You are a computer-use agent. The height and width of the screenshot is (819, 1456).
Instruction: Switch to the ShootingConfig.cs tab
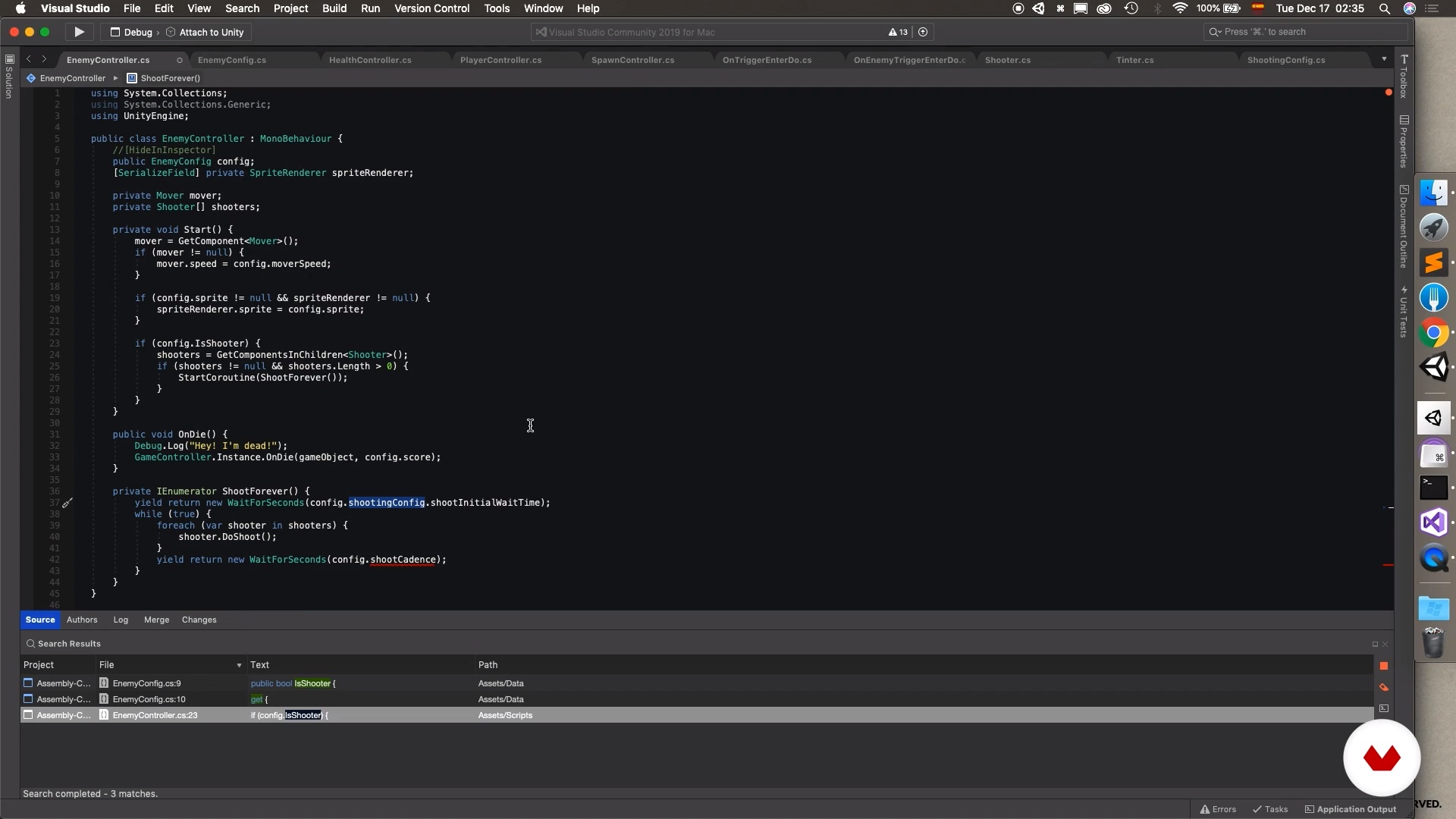click(1286, 60)
